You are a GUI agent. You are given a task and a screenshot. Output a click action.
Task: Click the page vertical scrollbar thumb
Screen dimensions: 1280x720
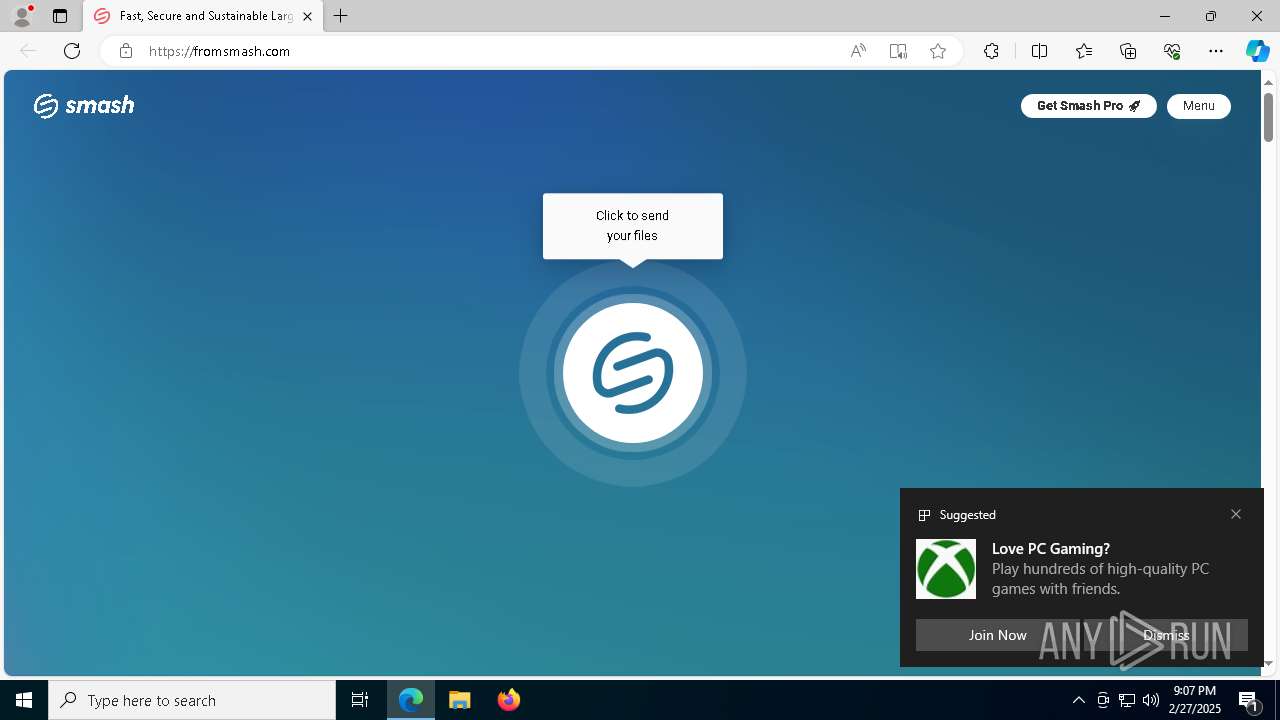[1268, 117]
